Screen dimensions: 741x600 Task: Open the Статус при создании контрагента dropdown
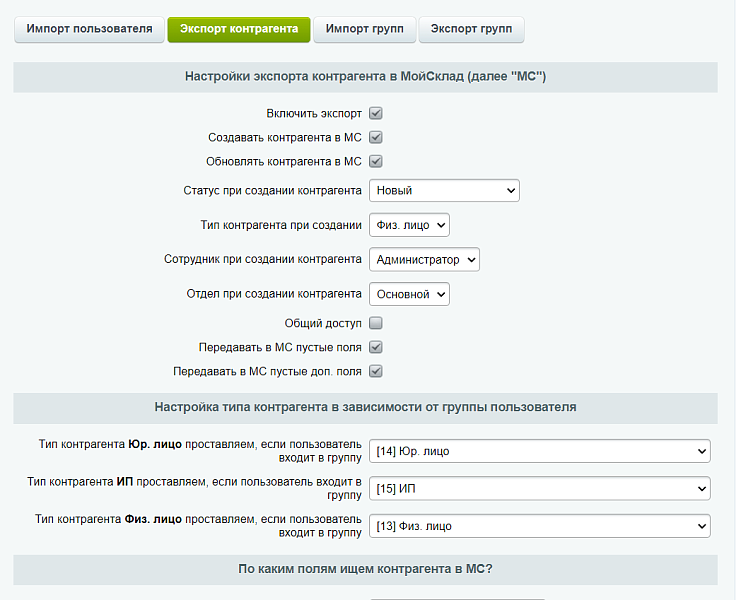tap(444, 190)
